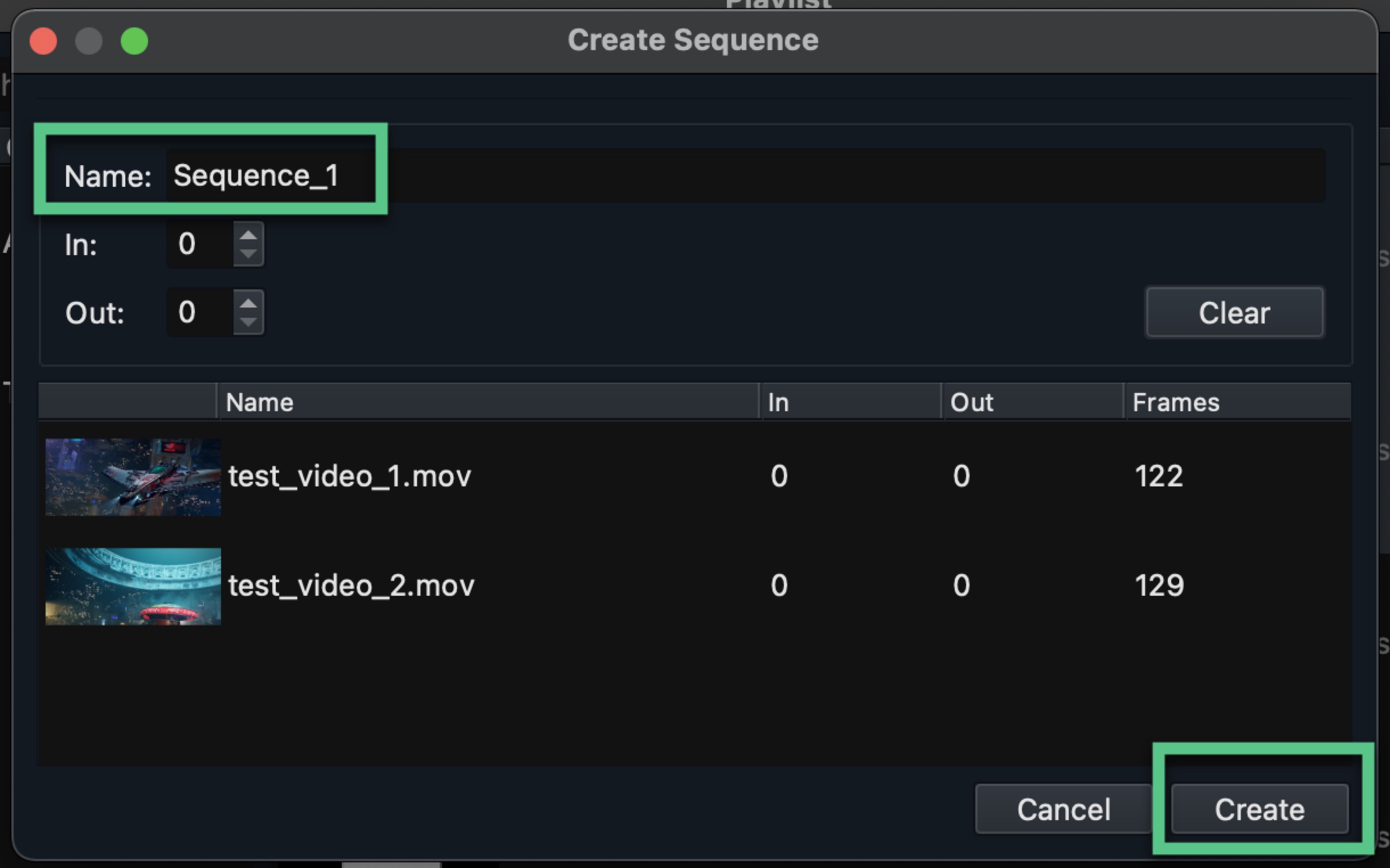Increment the In point stepper up arrow

point(248,235)
